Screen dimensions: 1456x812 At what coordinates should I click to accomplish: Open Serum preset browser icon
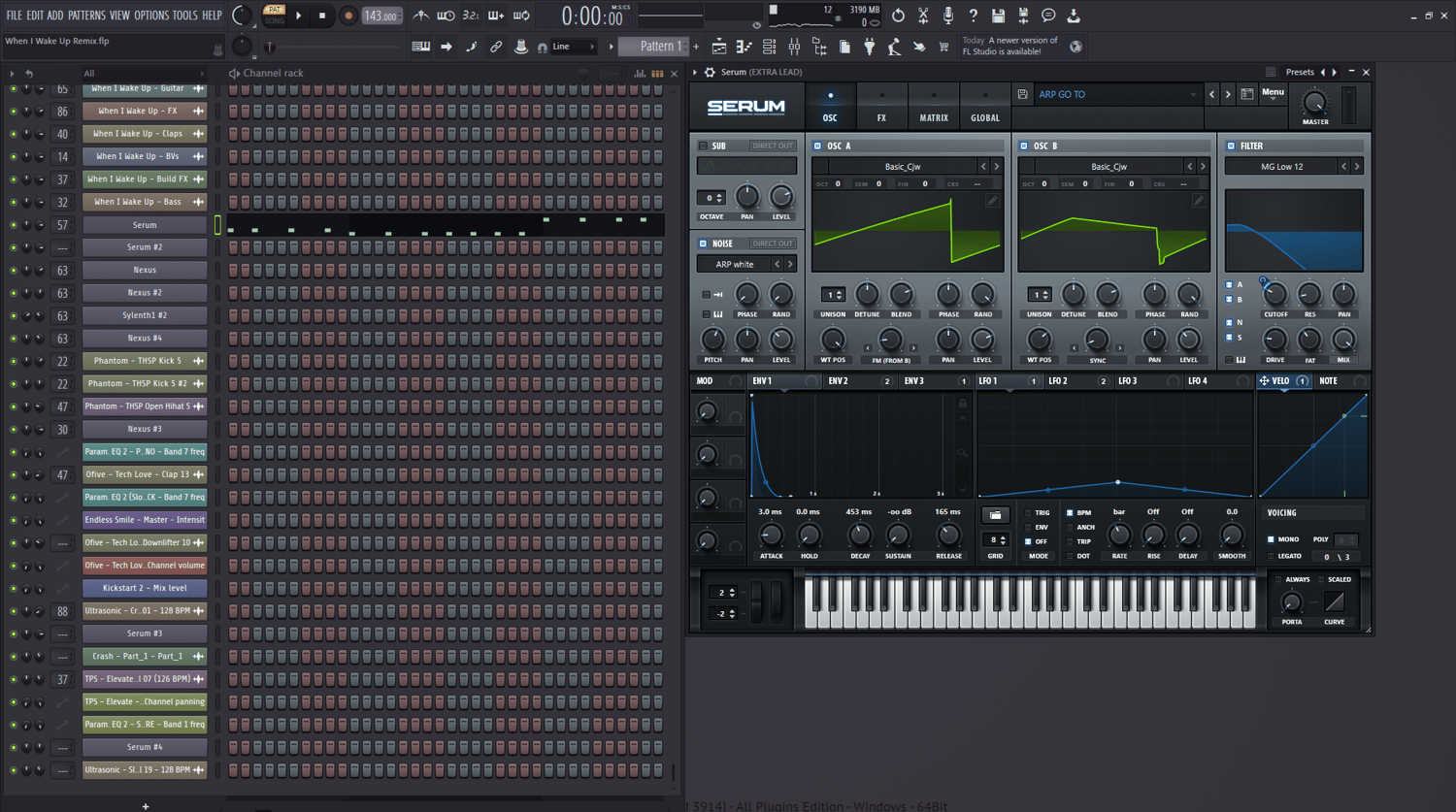pyautogui.click(x=1247, y=94)
